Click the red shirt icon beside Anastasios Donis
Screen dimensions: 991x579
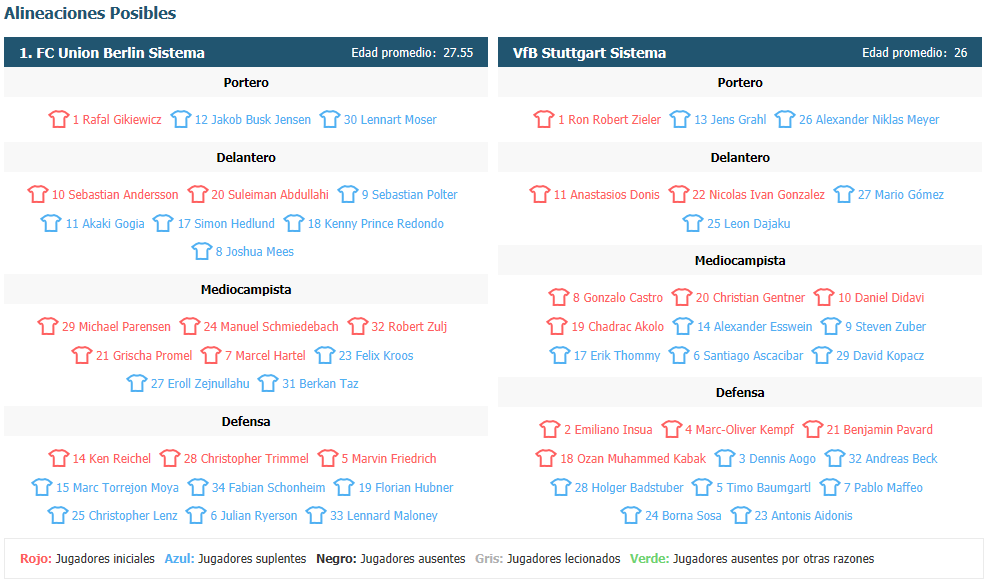tap(540, 194)
